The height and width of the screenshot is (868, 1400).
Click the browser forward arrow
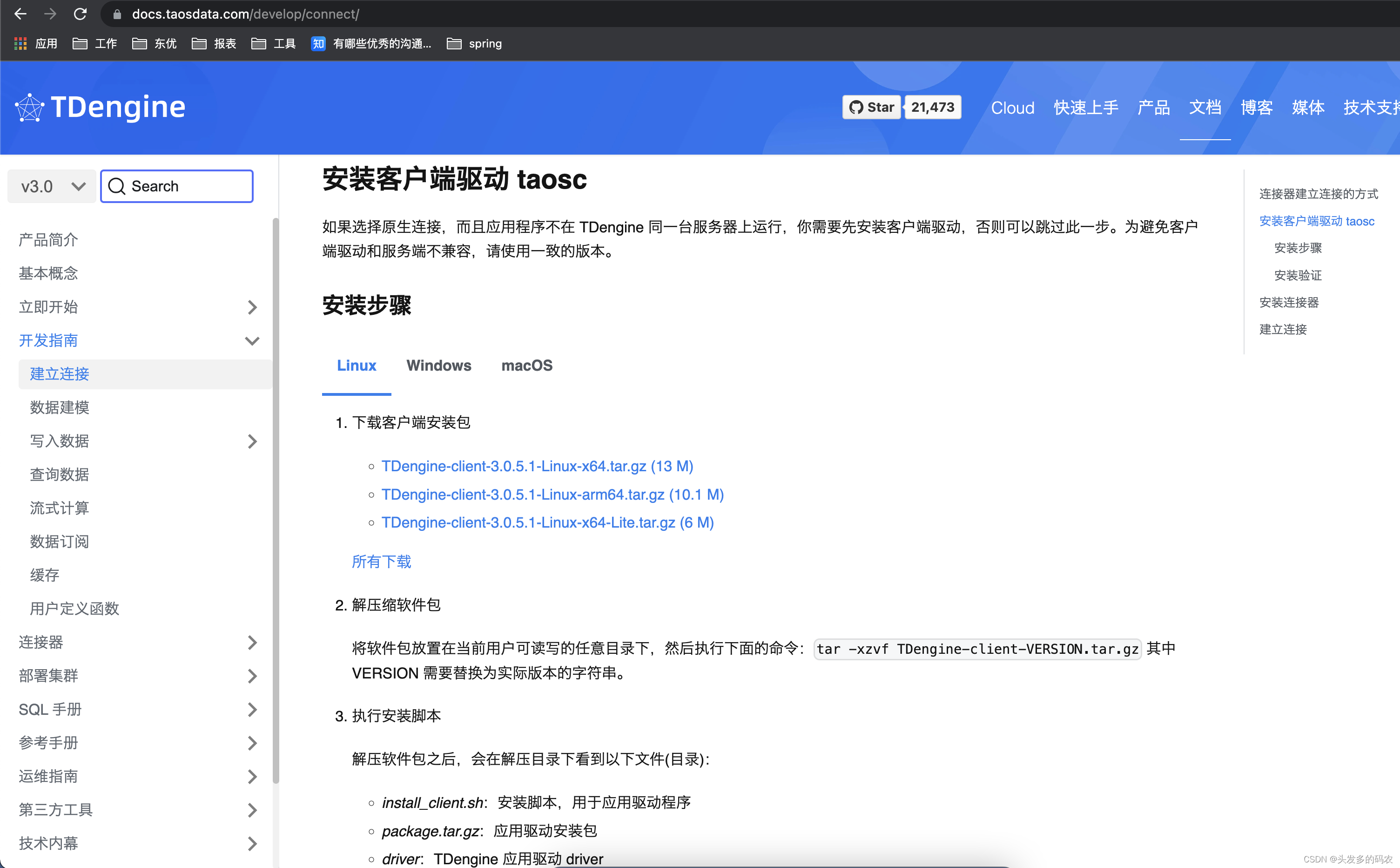tap(50, 14)
